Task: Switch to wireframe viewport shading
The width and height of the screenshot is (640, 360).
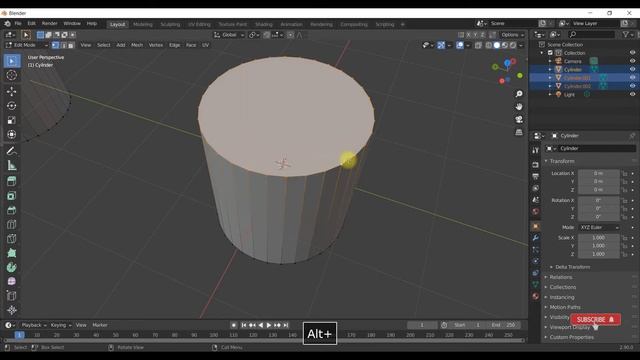Action: click(x=489, y=45)
